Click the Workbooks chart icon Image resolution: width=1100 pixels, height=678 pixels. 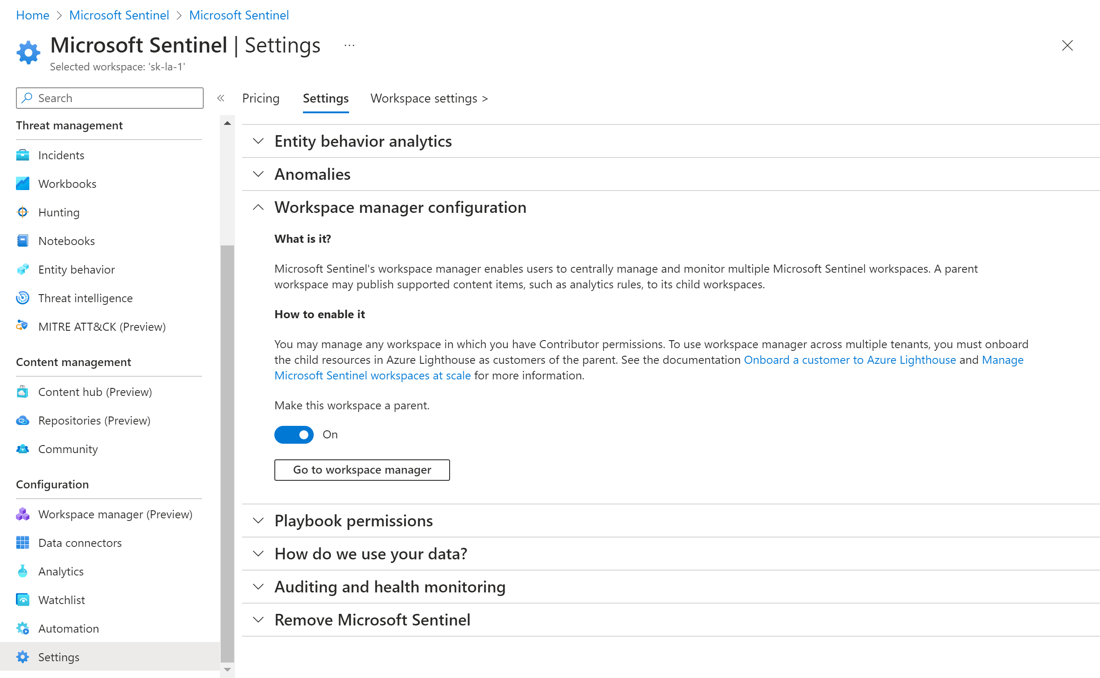click(23, 184)
